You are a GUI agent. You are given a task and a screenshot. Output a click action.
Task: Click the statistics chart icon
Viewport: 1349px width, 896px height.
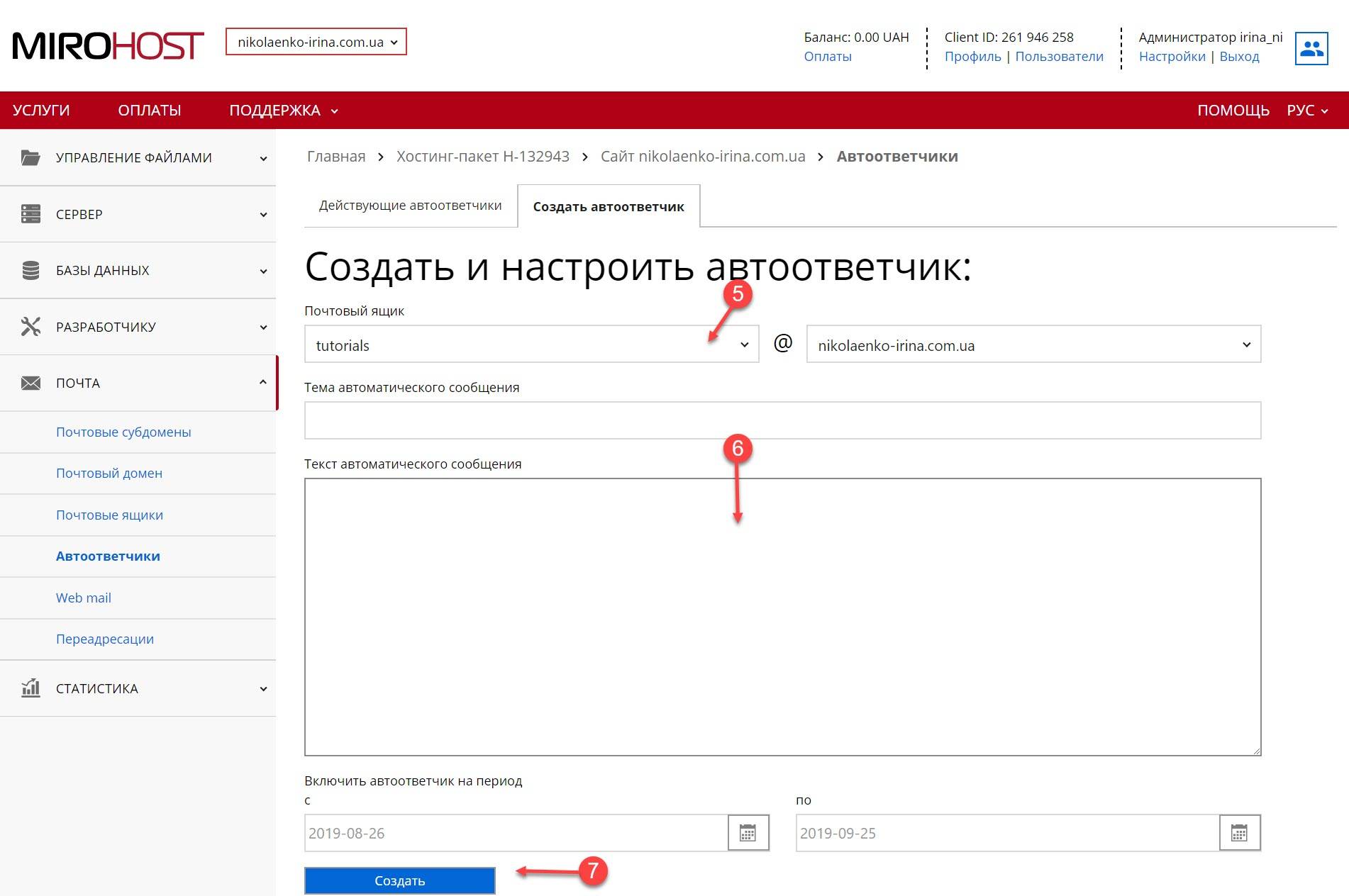click(x=30, y=688)
